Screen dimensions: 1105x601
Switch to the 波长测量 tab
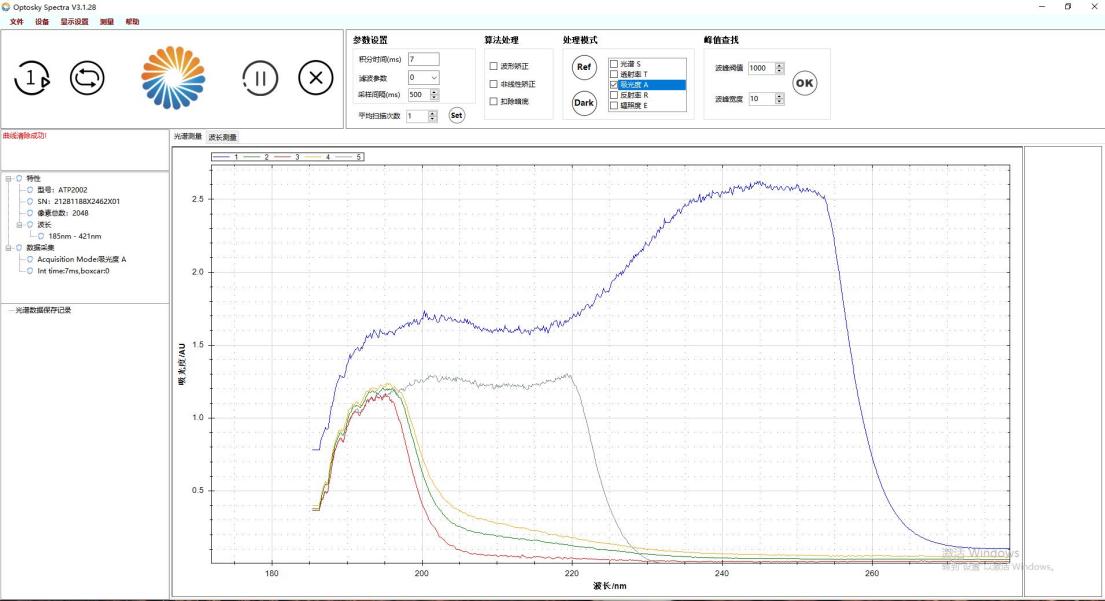tap(222, 137)
